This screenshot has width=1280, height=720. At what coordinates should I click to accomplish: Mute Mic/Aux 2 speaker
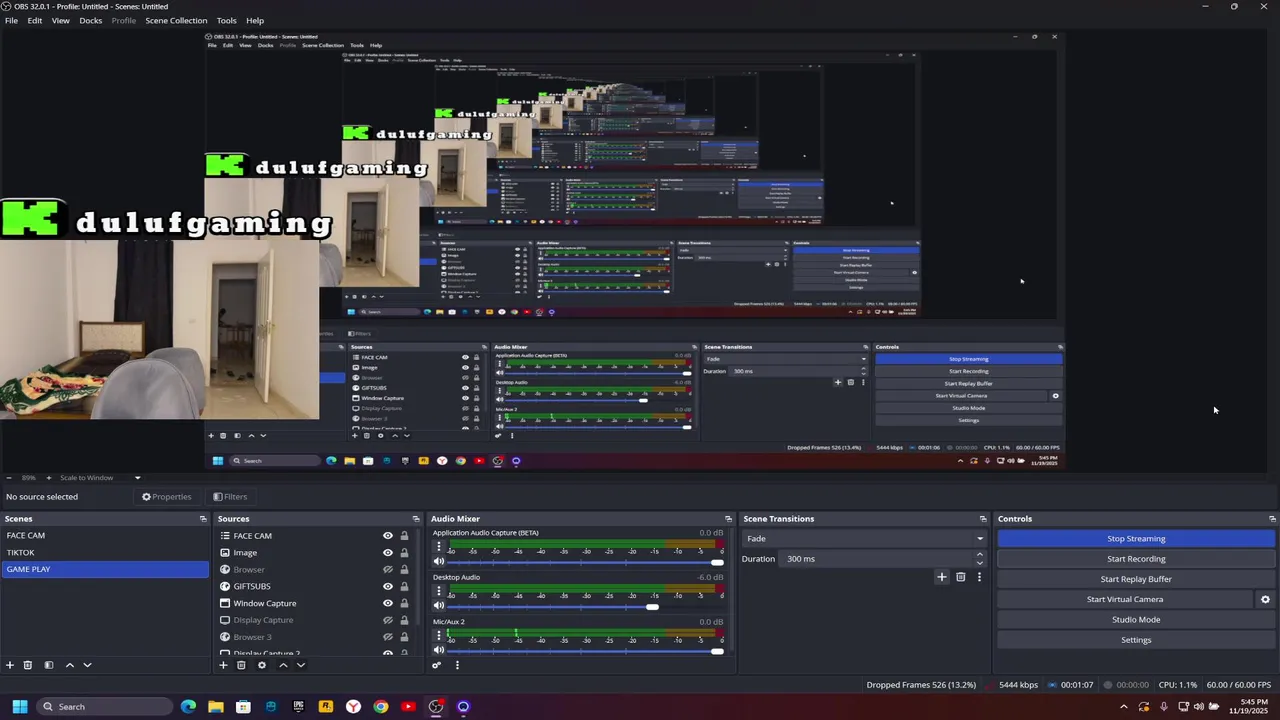[x=438, y=651]
